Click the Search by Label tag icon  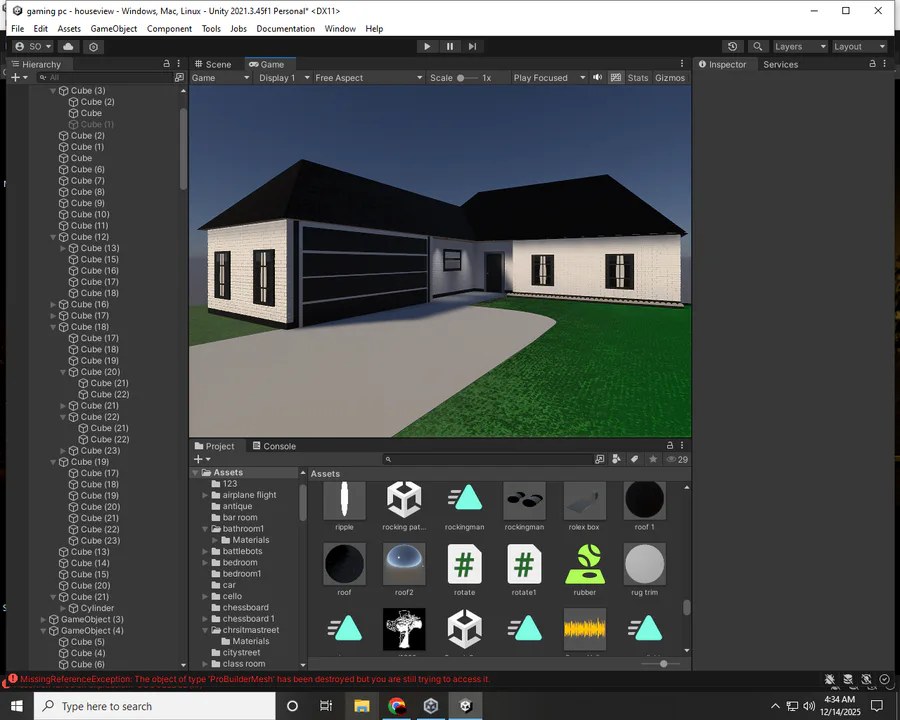634,459
